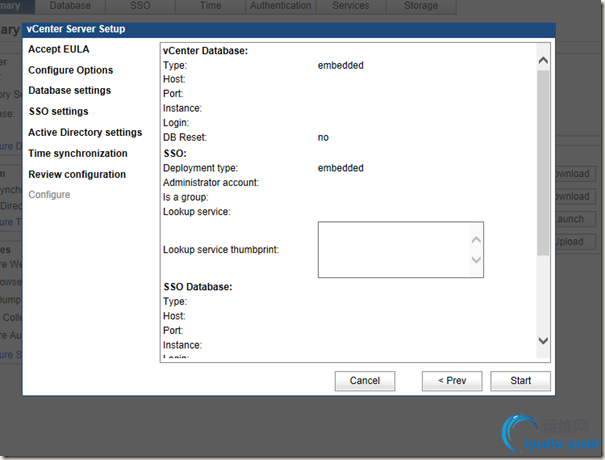Image resolution: width=605 pixels, height=460 pixels.
Task: Select the SSO settings step
Action: click(x=58, y=112)
